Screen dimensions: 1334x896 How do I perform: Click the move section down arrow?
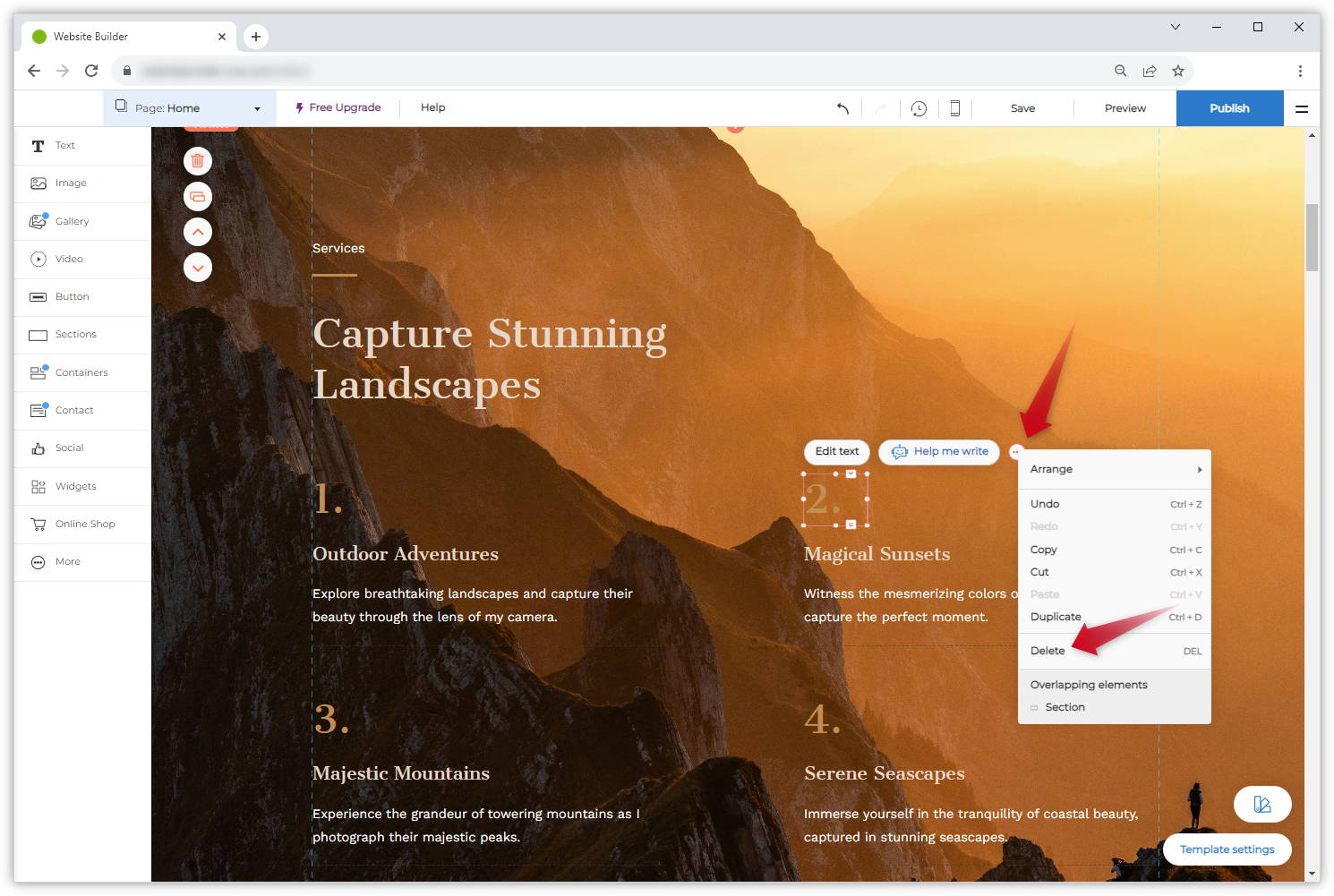click(198, 268)
